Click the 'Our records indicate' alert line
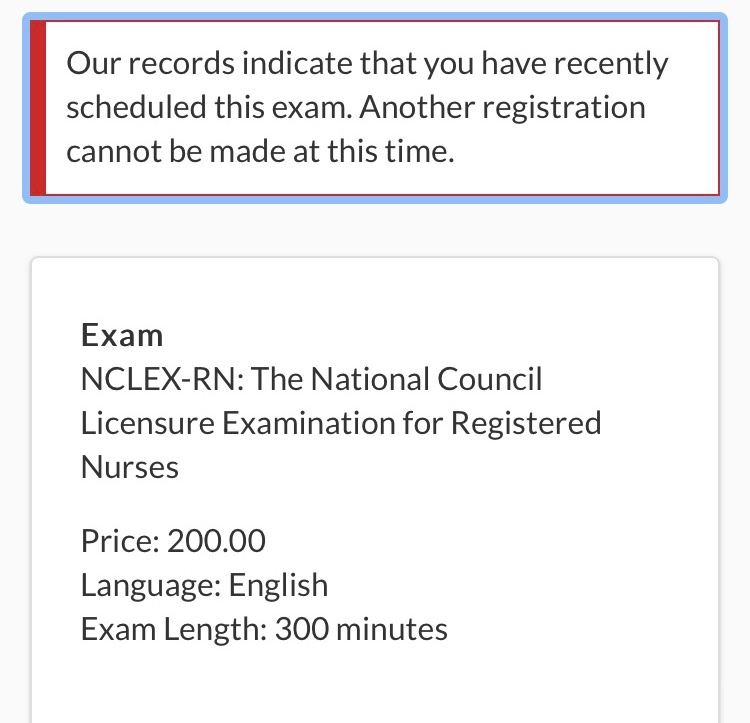Image resolution: width=750 pixels, height=723 pixels. coord(244,65)
